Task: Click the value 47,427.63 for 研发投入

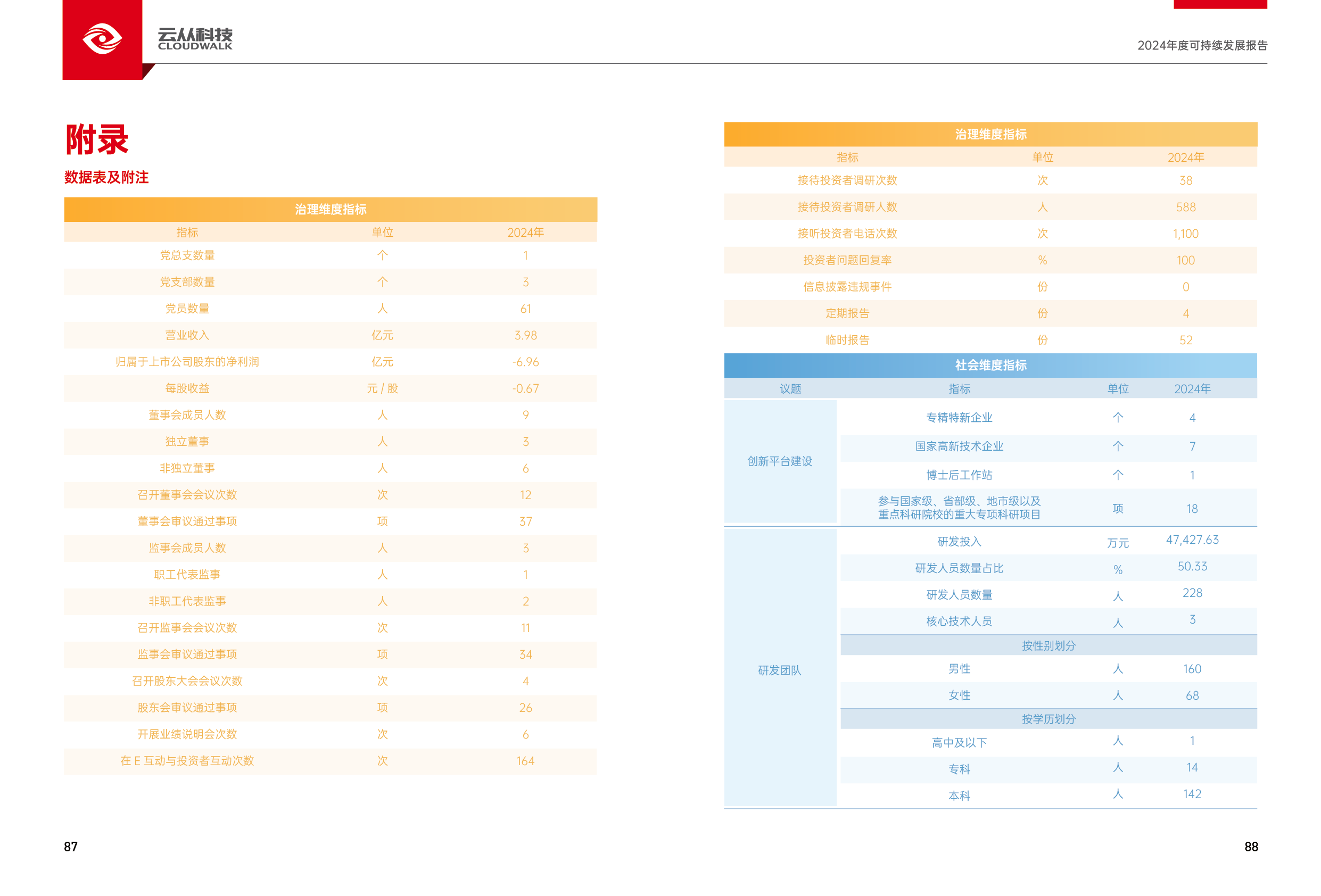Action: point(1192,540)
